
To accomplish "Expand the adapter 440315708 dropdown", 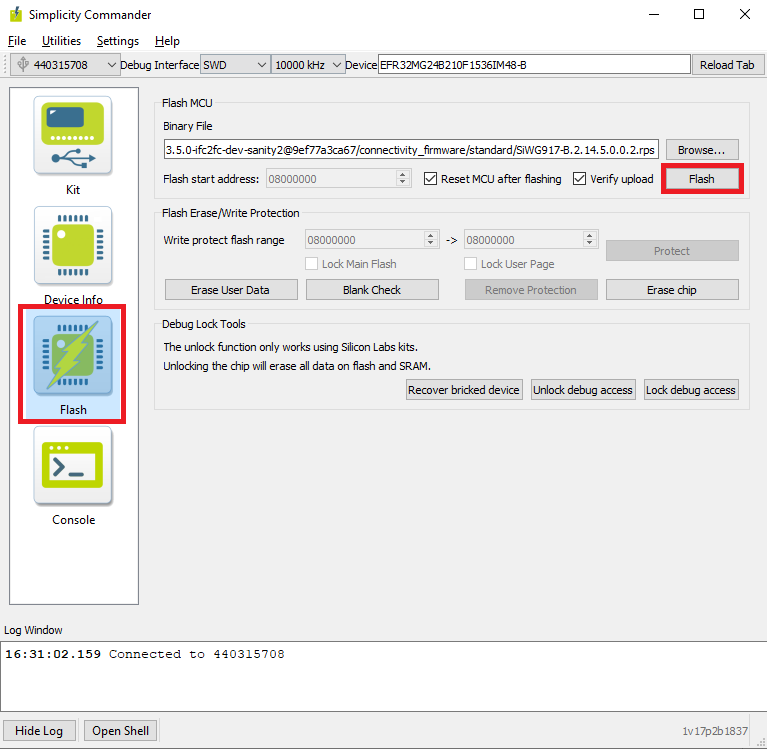I will [65, 65].
